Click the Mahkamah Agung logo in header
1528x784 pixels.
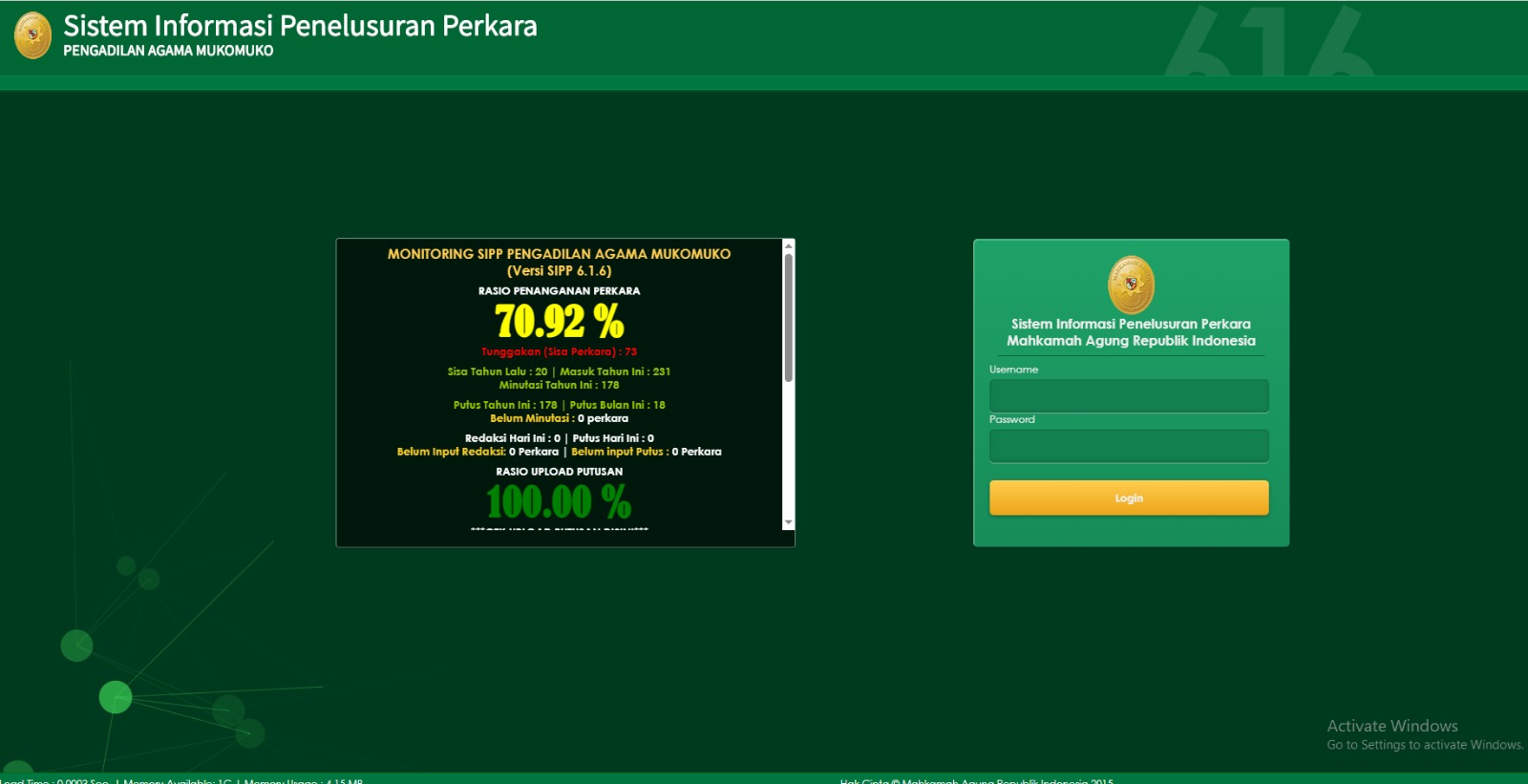33,35
